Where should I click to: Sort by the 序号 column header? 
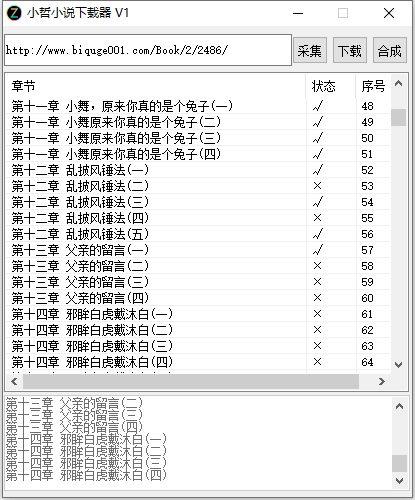(x=373, y=86)
